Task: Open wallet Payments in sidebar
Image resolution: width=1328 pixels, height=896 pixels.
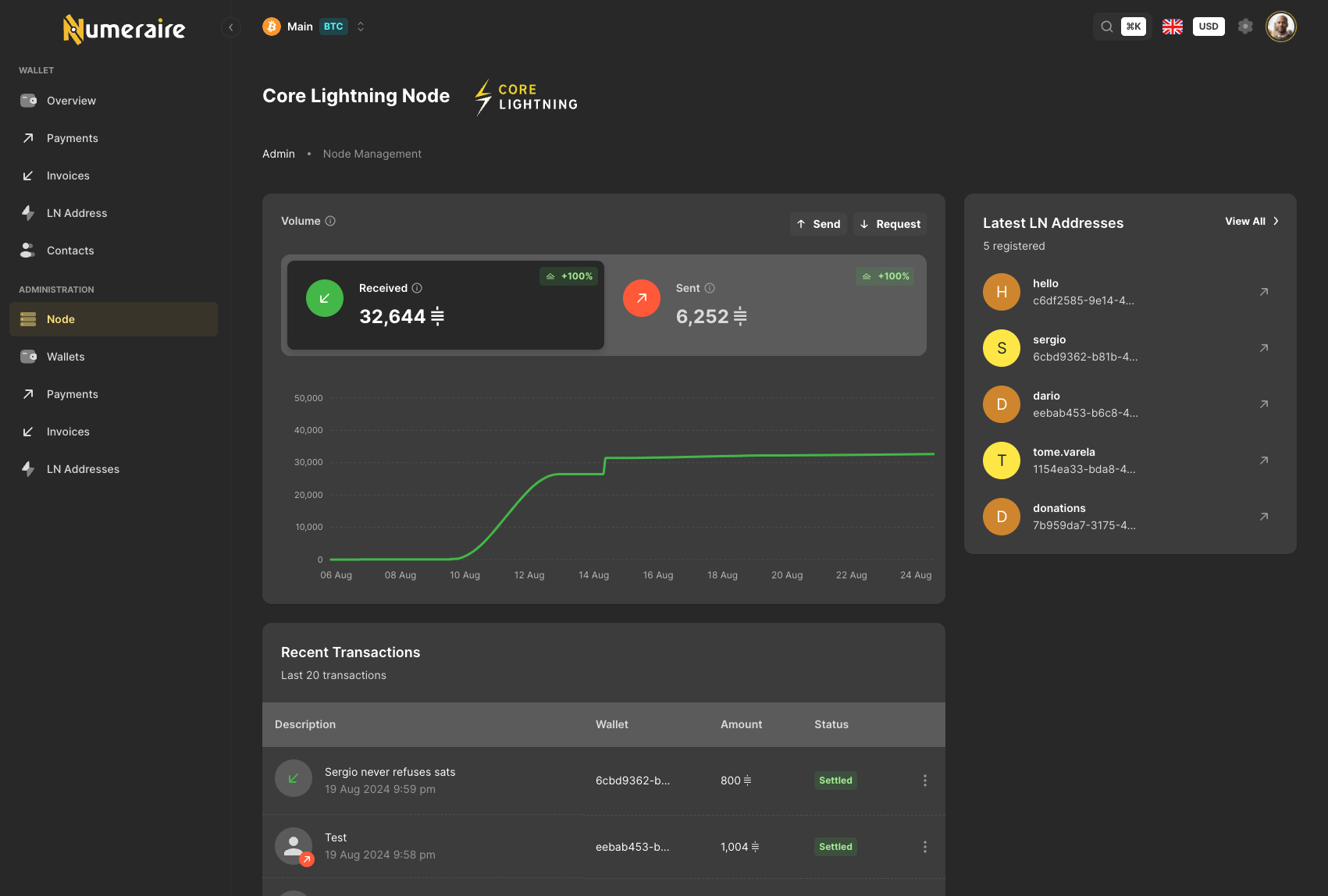Action: 114,138
